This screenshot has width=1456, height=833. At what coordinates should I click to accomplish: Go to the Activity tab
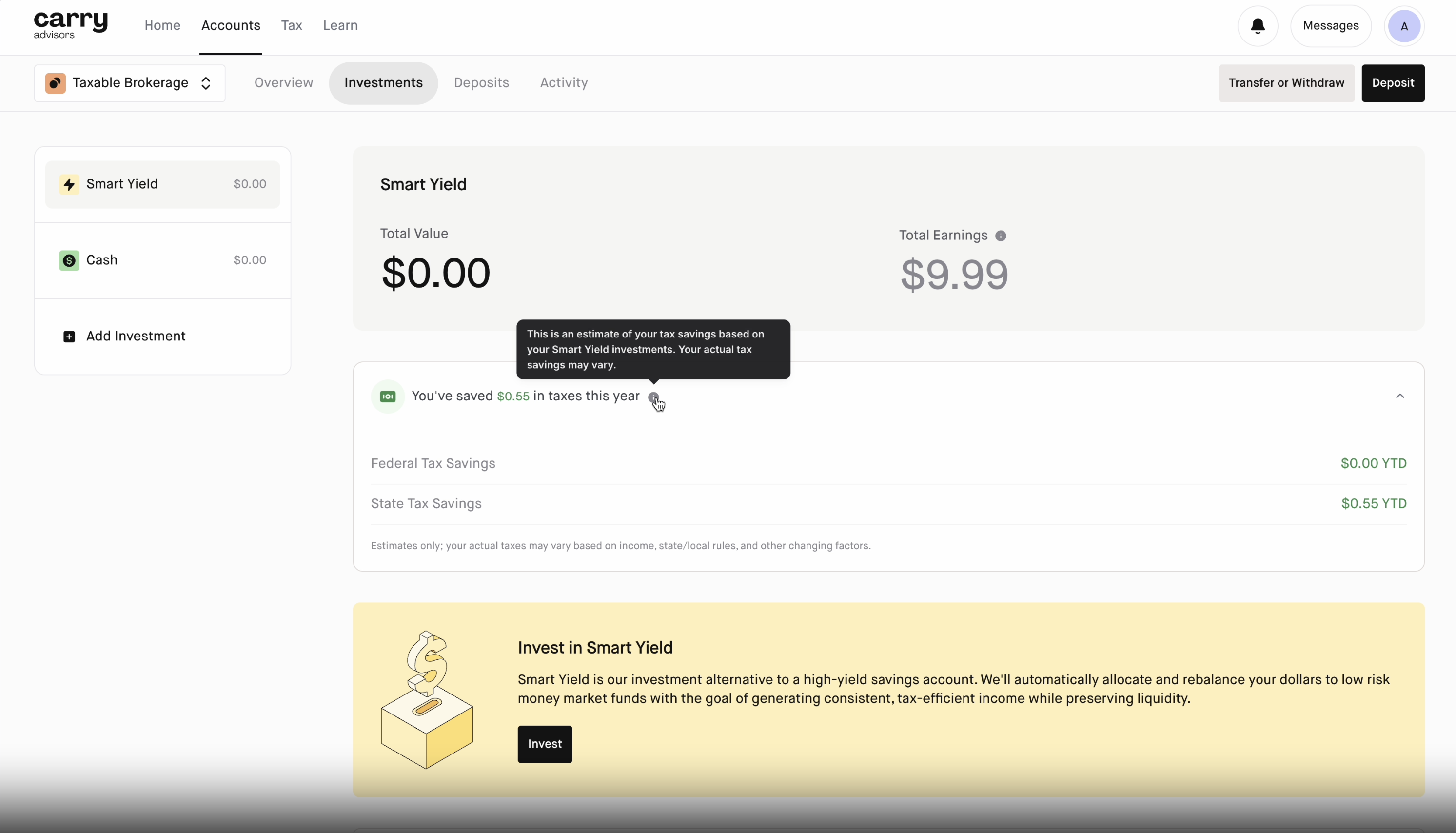click(x=563, y=83)
